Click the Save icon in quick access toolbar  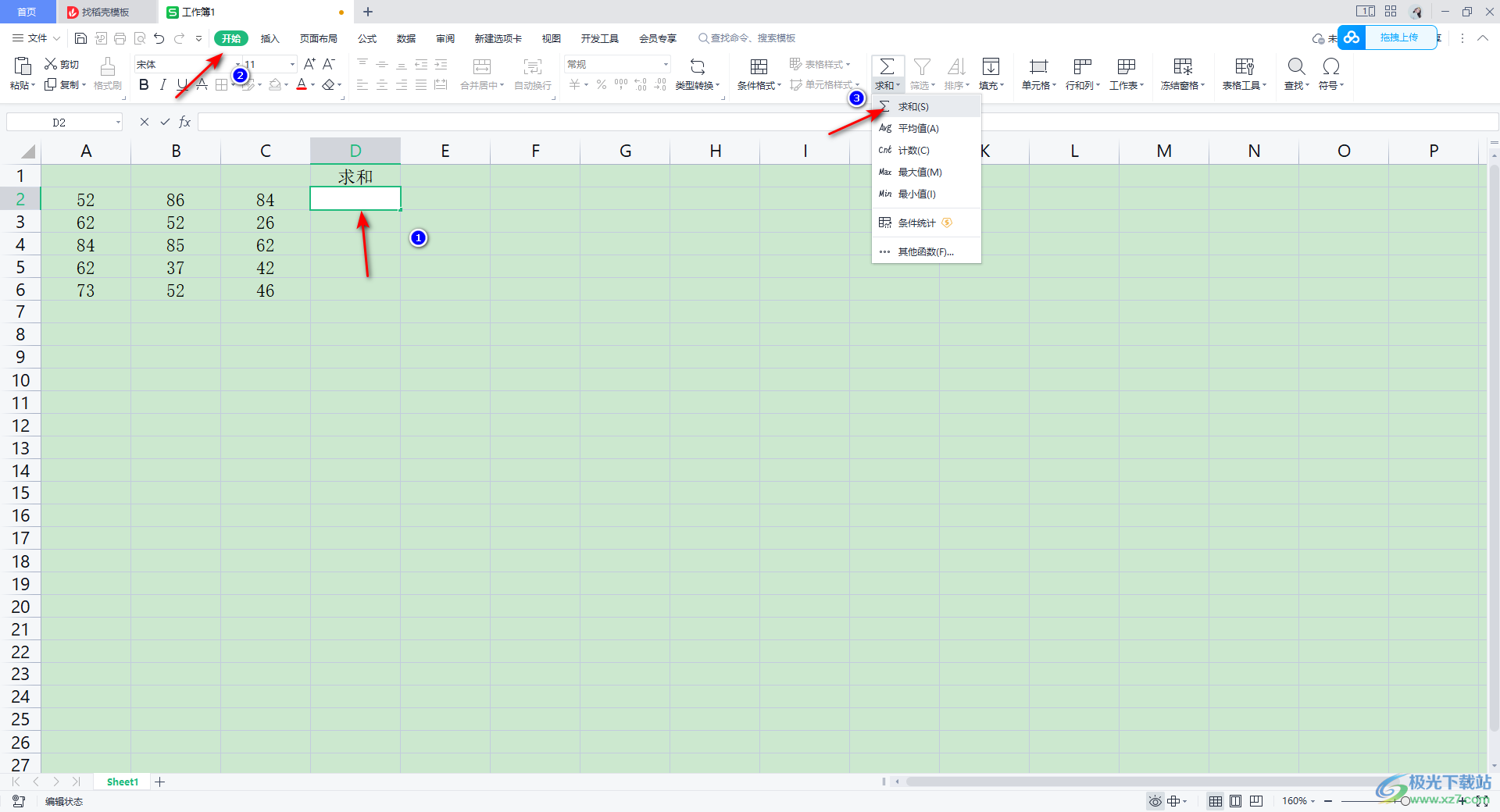[x=80, y=38]
